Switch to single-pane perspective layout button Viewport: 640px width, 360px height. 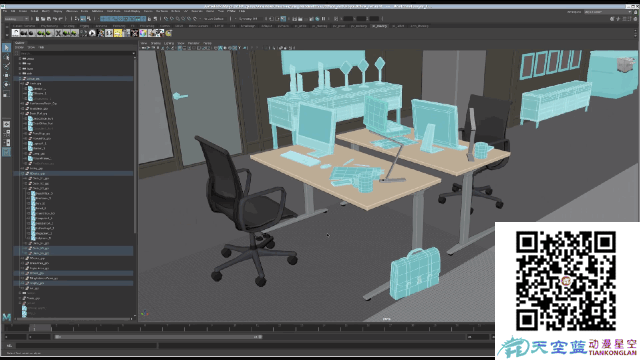6,124
